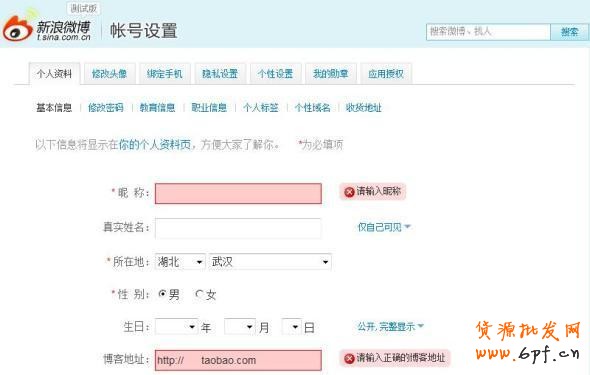Expand the 仅自己可见 visibility option
The image size is (590, 375).
(x=384, y=227)
